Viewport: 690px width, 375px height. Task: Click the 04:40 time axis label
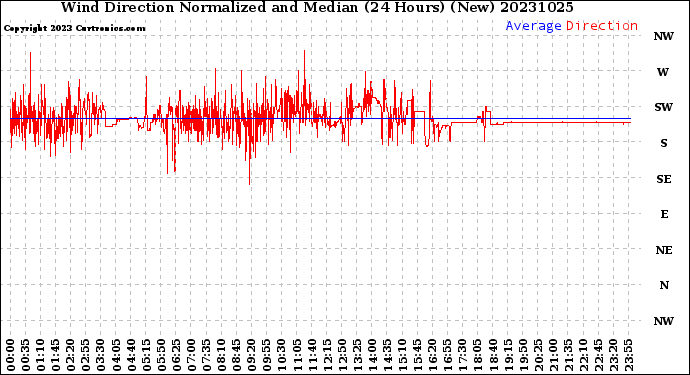(x=131, y=355)
